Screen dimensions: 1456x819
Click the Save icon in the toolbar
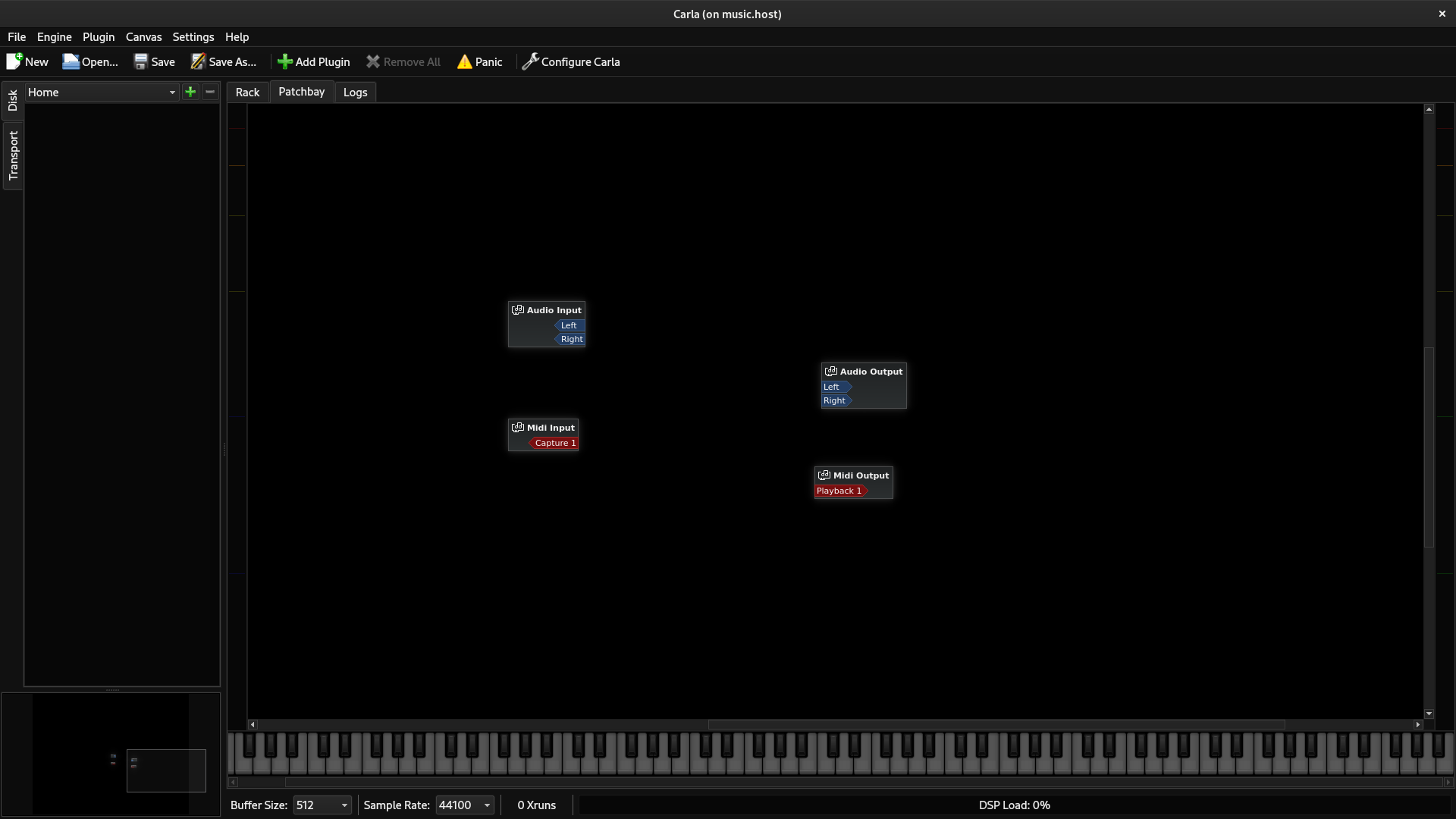(x=141, y=61)
